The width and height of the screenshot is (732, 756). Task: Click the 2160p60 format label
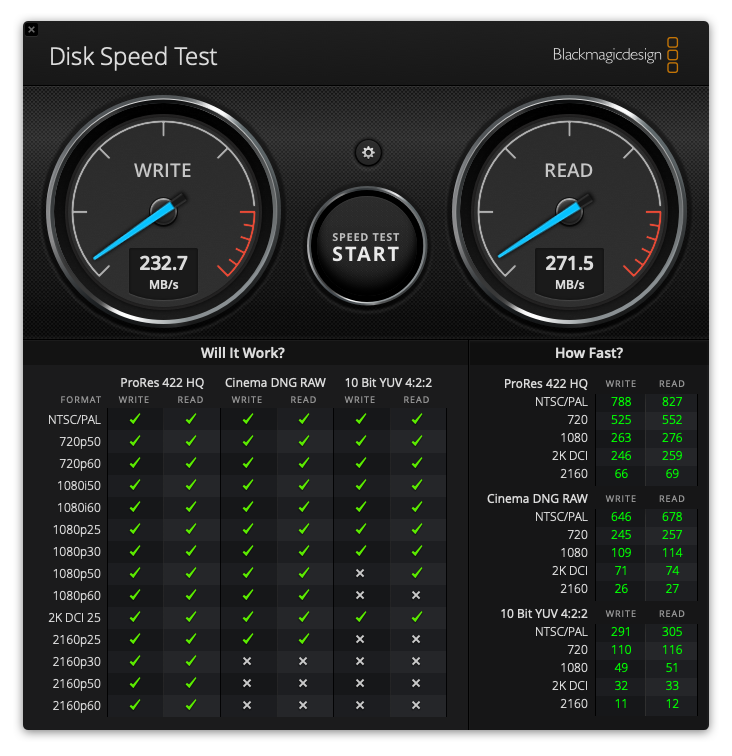77,706
